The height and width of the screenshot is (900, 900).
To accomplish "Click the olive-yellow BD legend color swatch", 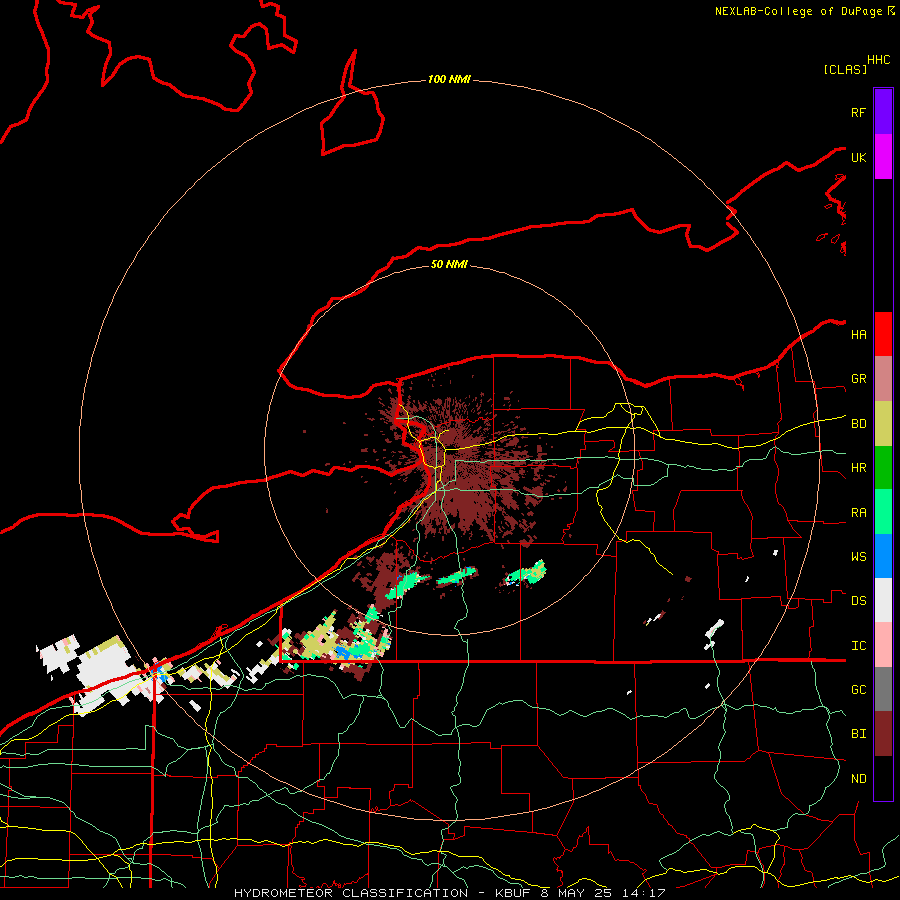I will 883,424.
